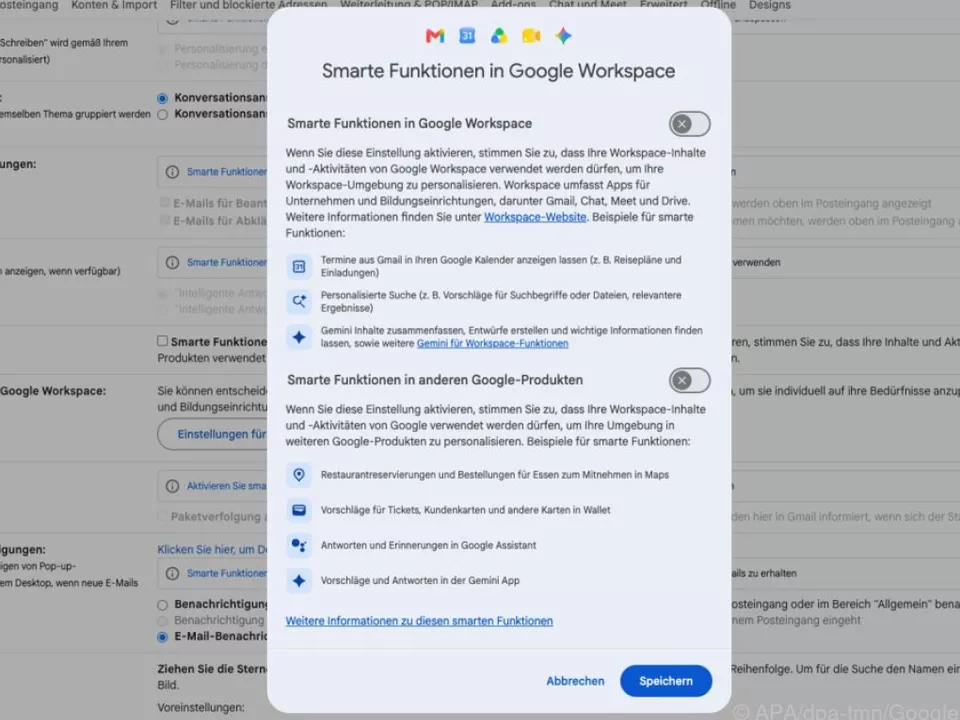Tick the E-Mails für Beantwortung checkbox

pyautogui.click(x=164, y=203)
